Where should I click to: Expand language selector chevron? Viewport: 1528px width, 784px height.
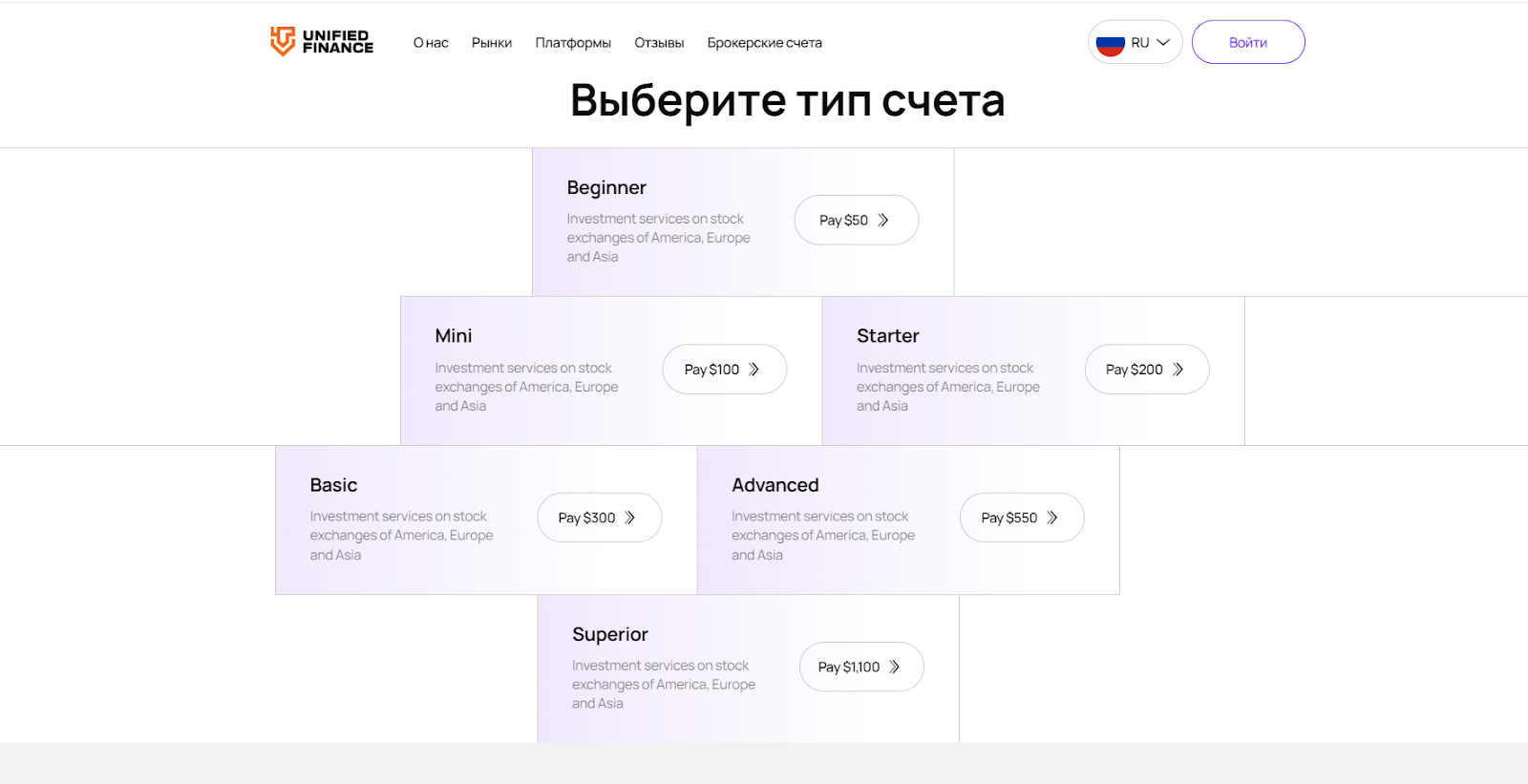tap(1163, 43)
